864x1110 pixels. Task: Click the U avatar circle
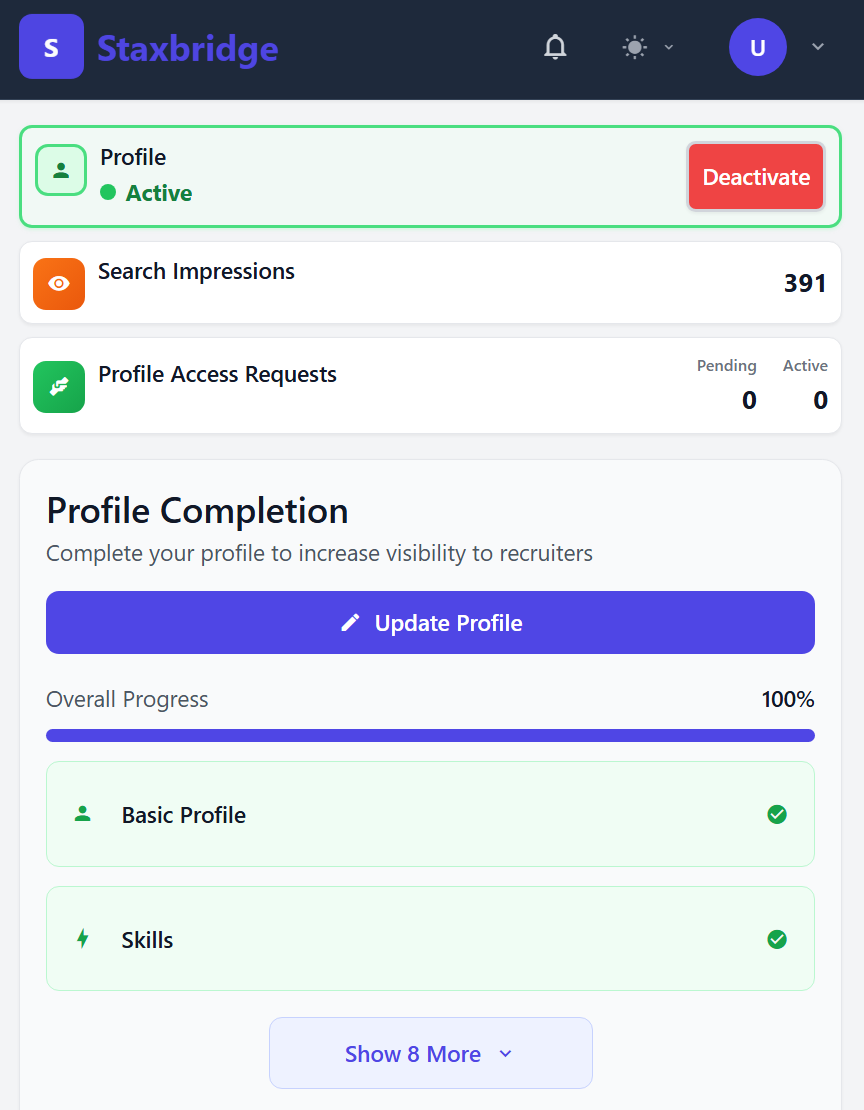click(x=758, y=46)
